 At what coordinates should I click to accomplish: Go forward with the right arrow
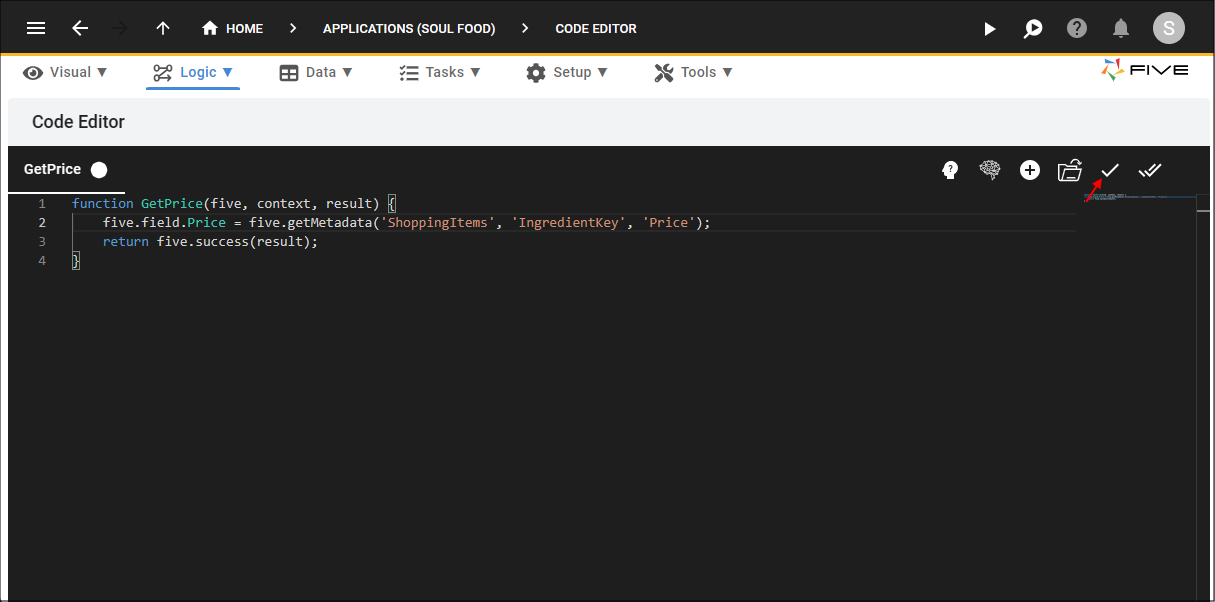click(x=121, y=28)
